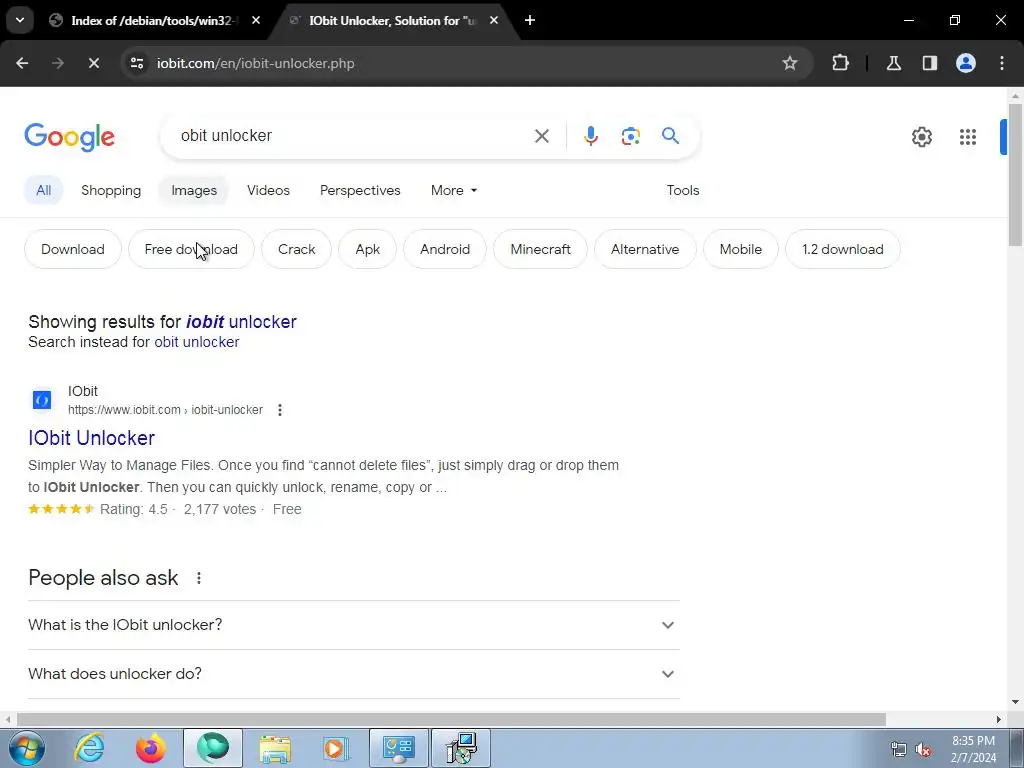Start voice search with microphone icon
Image resolution: width=1024 pixels, height=768 pixels.
pyautogui.click(x=590, y=136)
